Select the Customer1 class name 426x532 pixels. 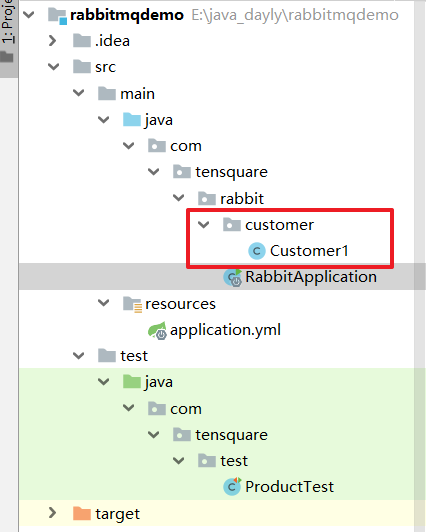tap(309, 251)
